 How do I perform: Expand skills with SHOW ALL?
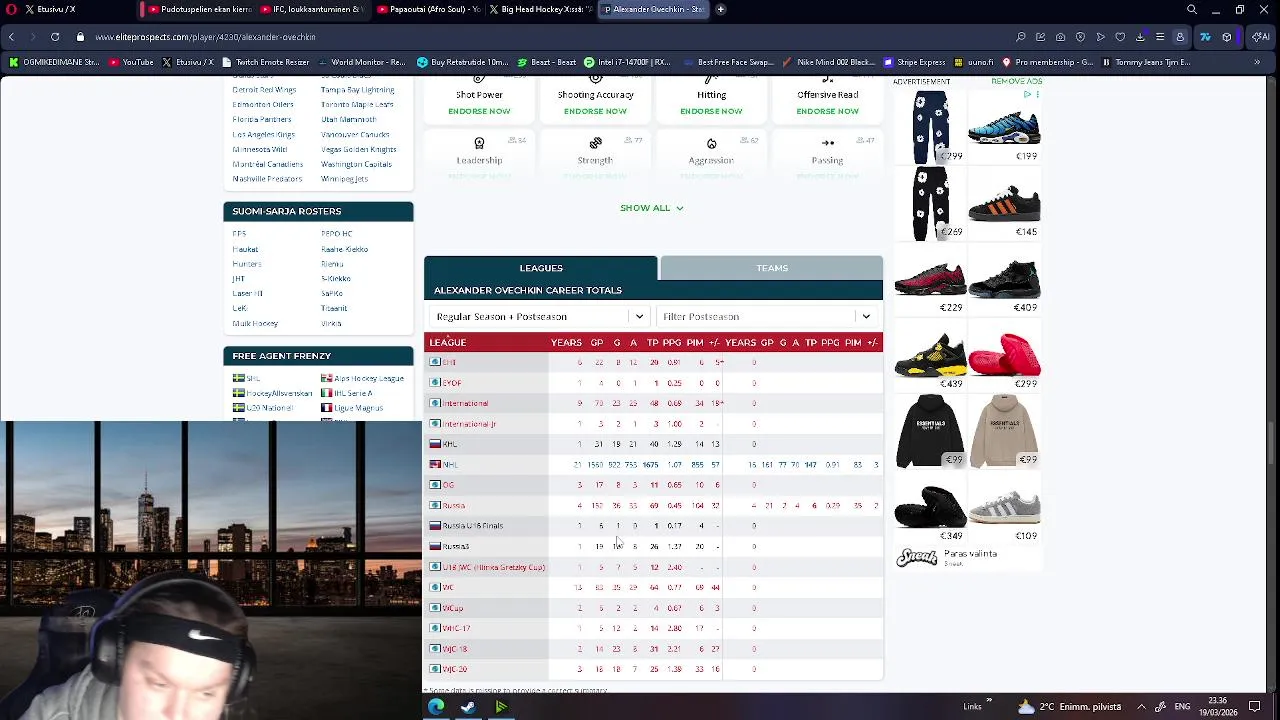click(x=651, y=208)
